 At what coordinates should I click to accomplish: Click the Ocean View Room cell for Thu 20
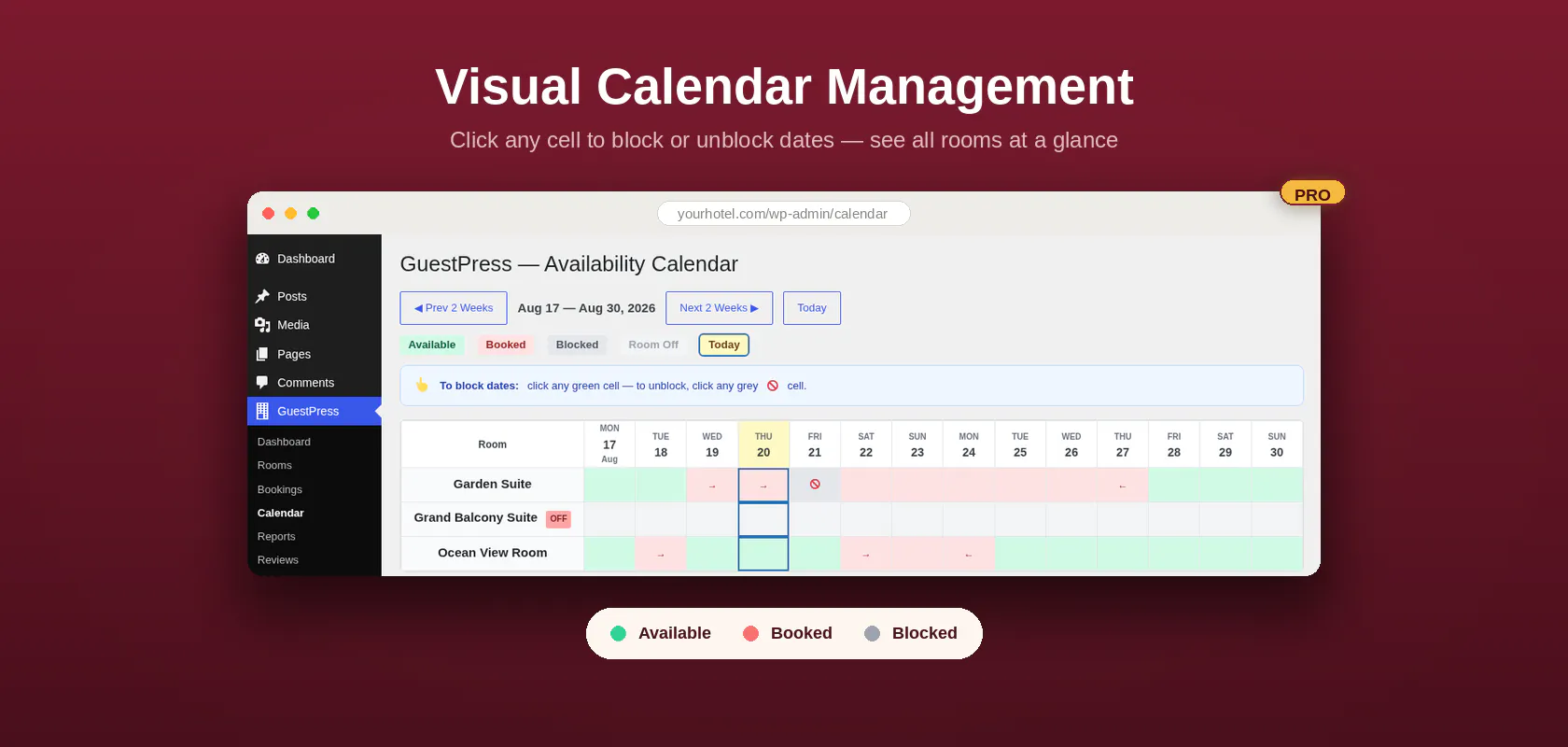point(763,554)
